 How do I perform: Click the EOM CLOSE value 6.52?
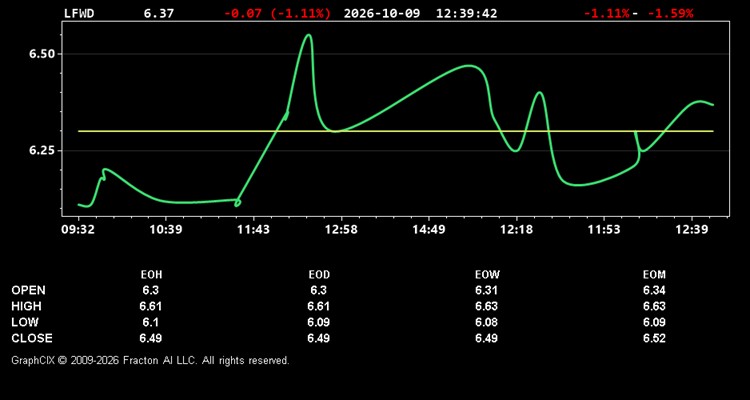click(x=654, y=338)
